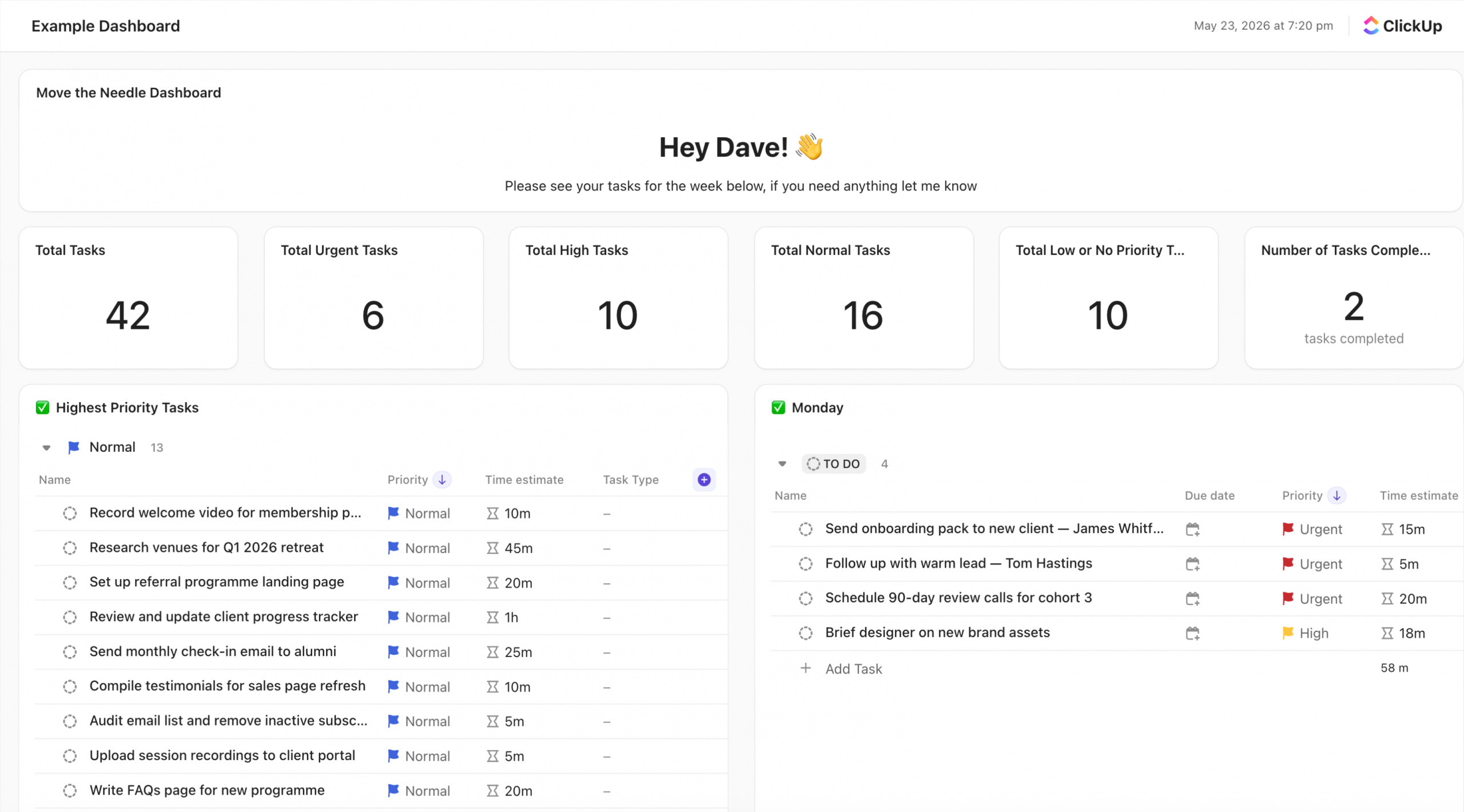Image resolution: width=1464 pixels, height=812 pixels.
Task: Click hourglass icon on Brief designer row
Action: (x=1387, y=634)
